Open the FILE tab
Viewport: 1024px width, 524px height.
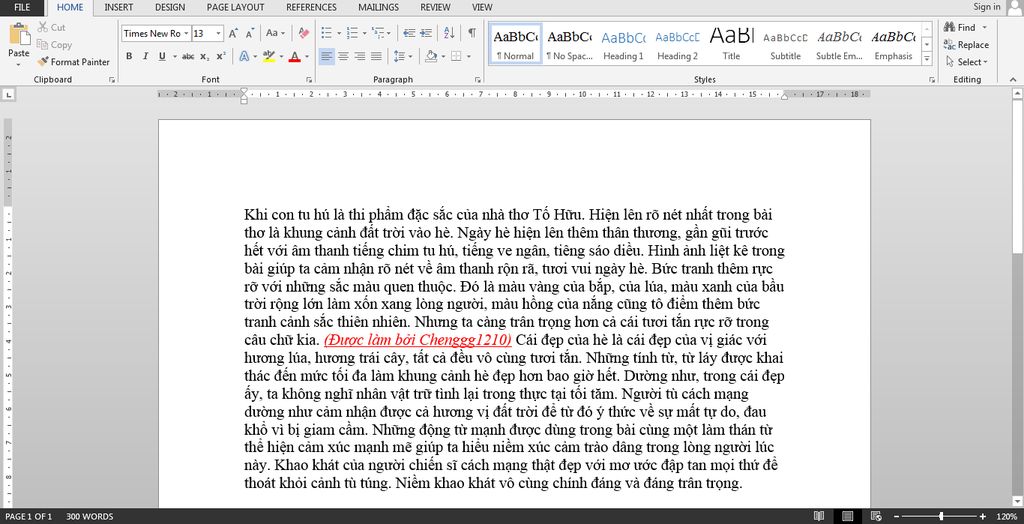pos(22,7)
